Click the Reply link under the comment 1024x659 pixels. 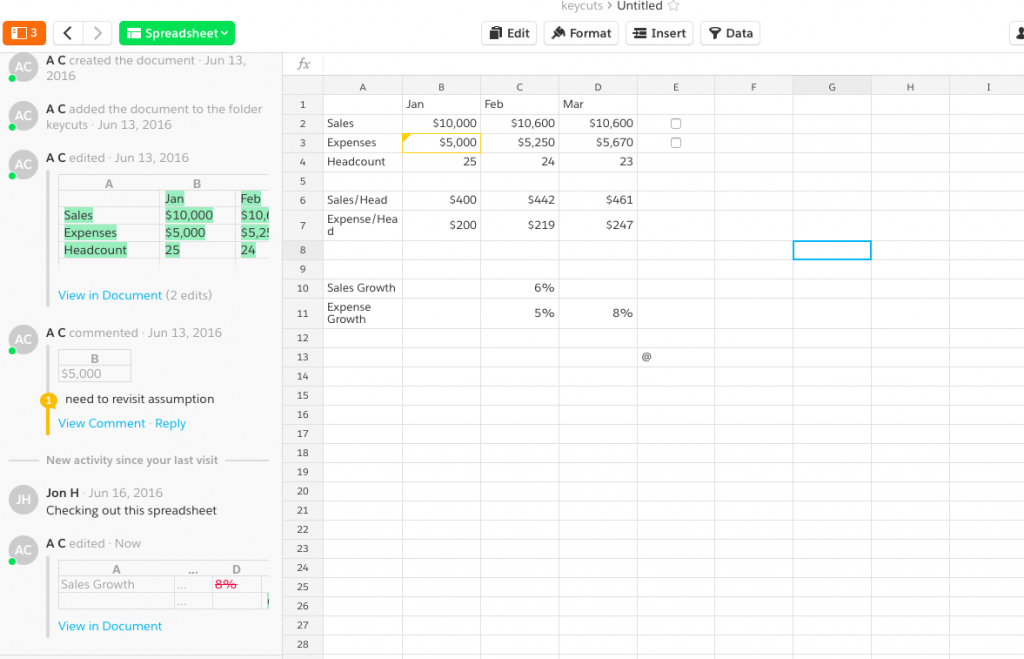click(x=170, y=423)
